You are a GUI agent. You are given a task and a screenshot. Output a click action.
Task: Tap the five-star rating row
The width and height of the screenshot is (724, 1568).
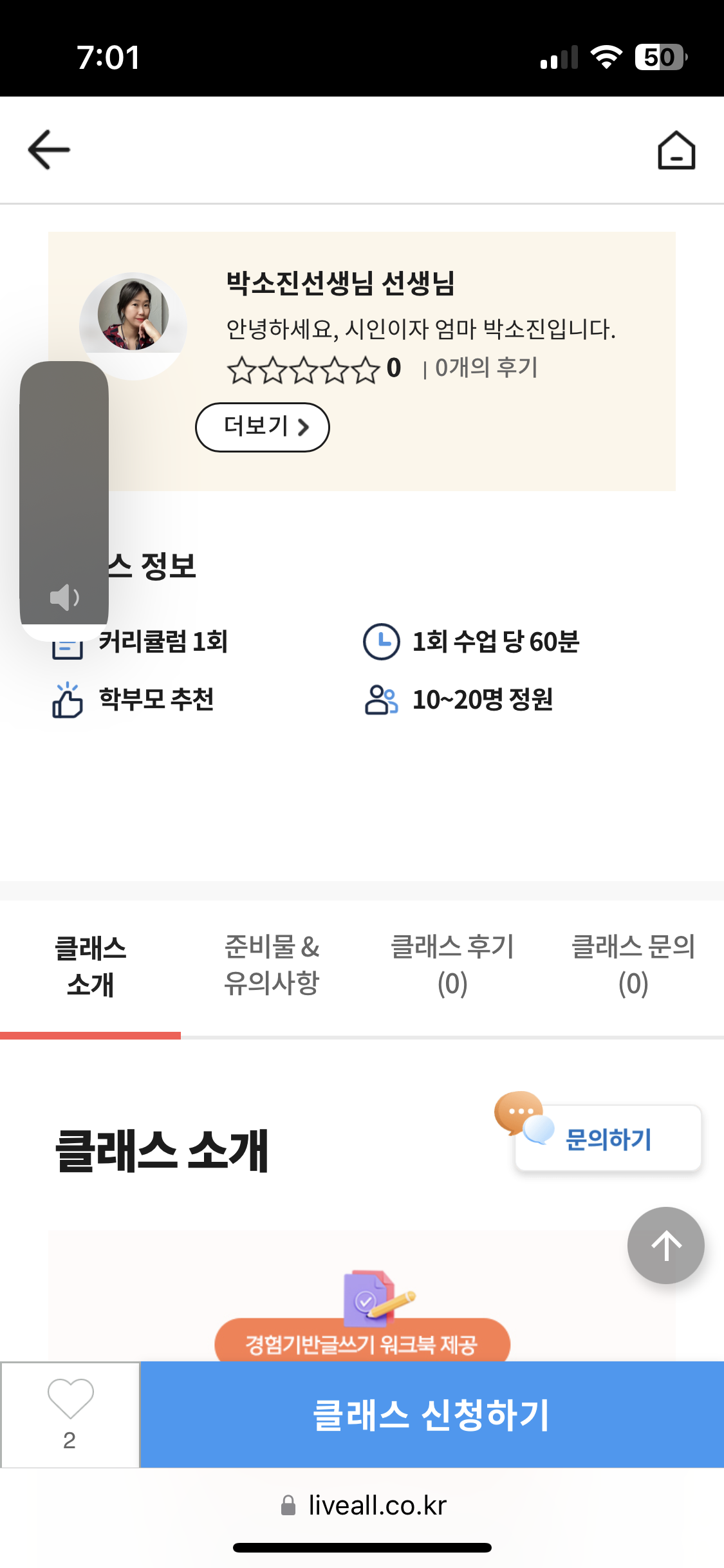[x=303, y=370]
